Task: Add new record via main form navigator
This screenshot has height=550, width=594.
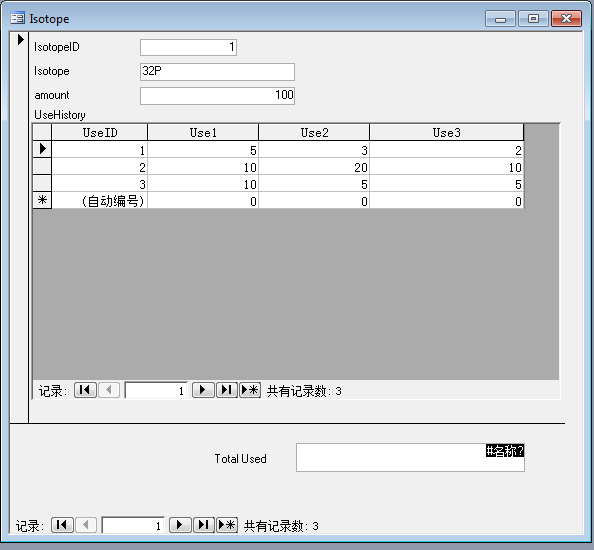Action: click(x=227, y=525)
